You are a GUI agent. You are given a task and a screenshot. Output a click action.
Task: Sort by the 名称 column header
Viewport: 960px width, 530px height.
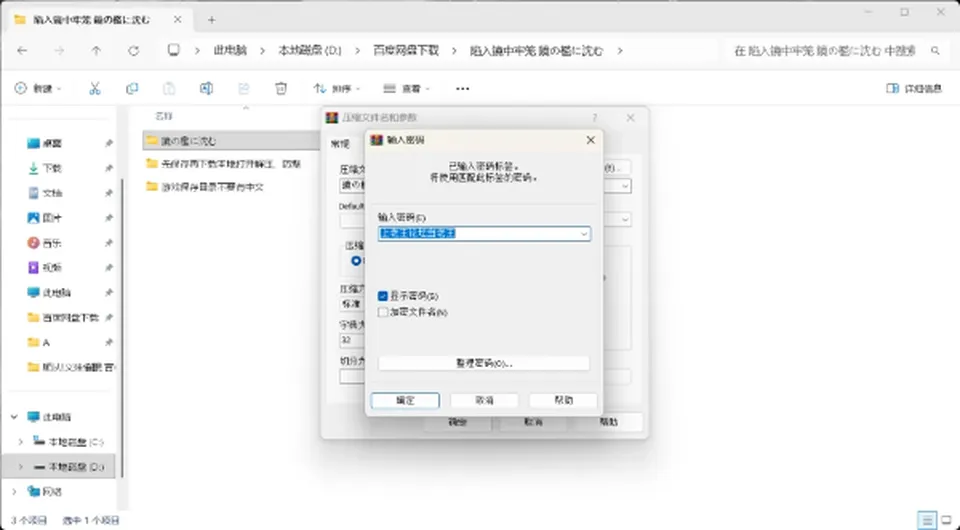point(163,116)
